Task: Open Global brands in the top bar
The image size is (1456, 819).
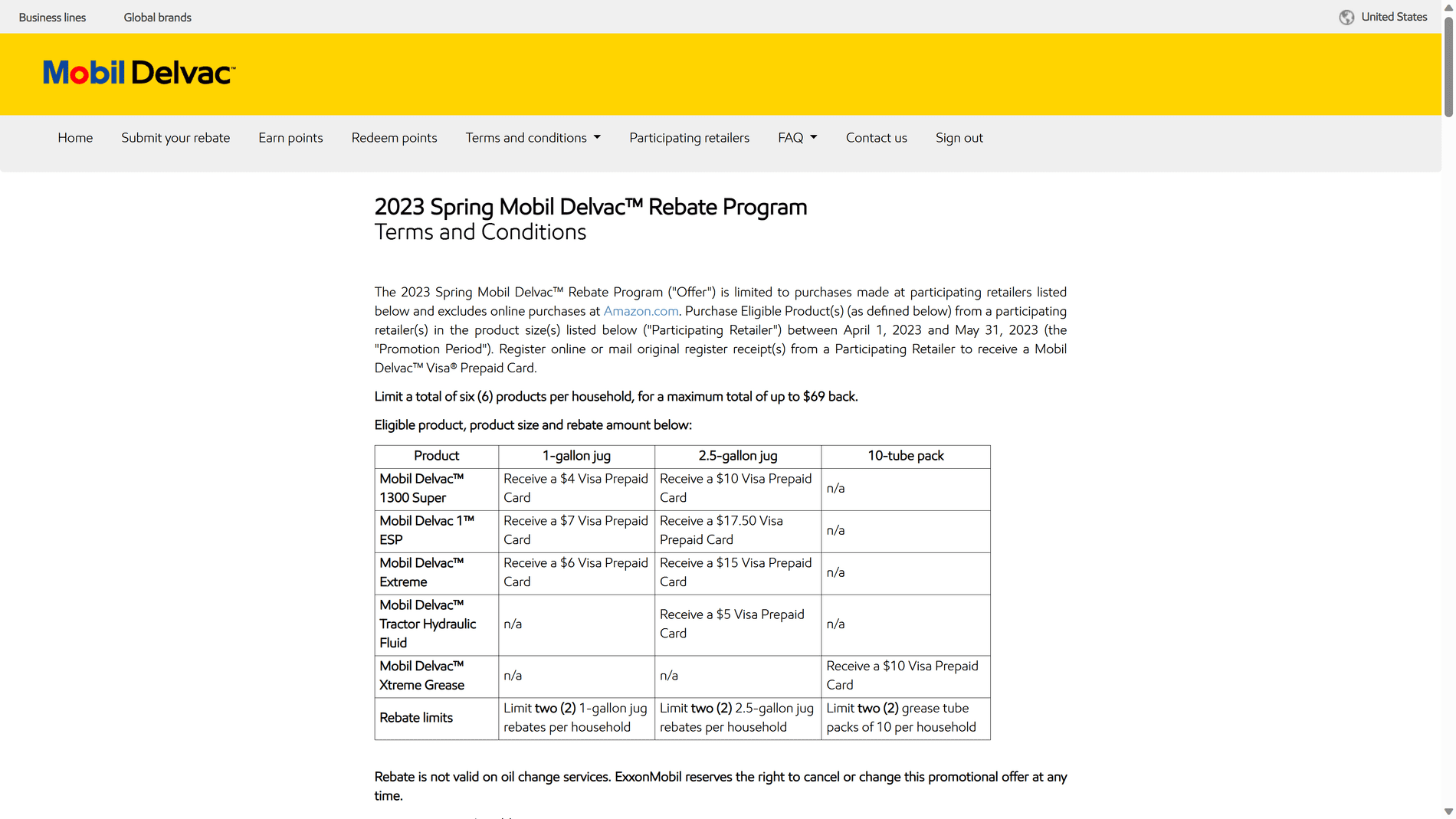Action: (x=157, y=17)
